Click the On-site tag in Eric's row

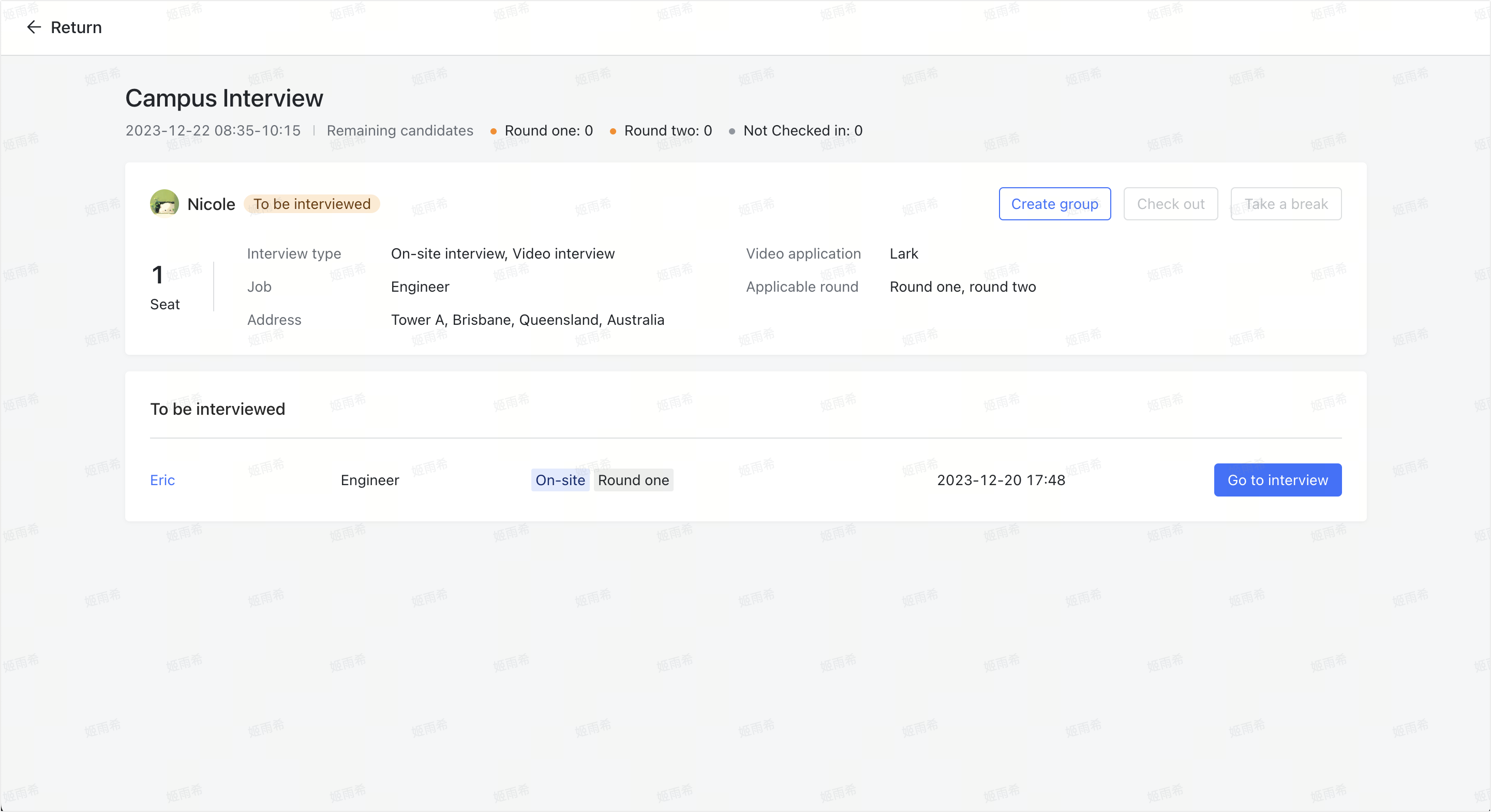pos(560,480)
